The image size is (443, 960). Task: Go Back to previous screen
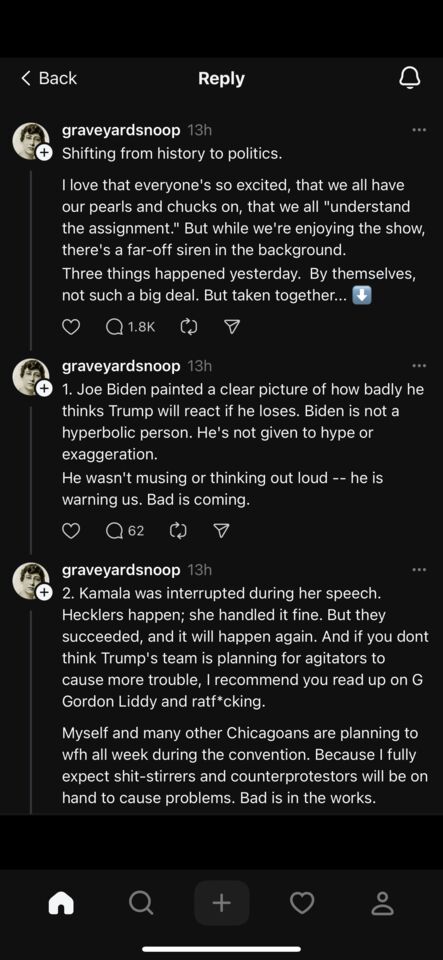pos(49,78)
